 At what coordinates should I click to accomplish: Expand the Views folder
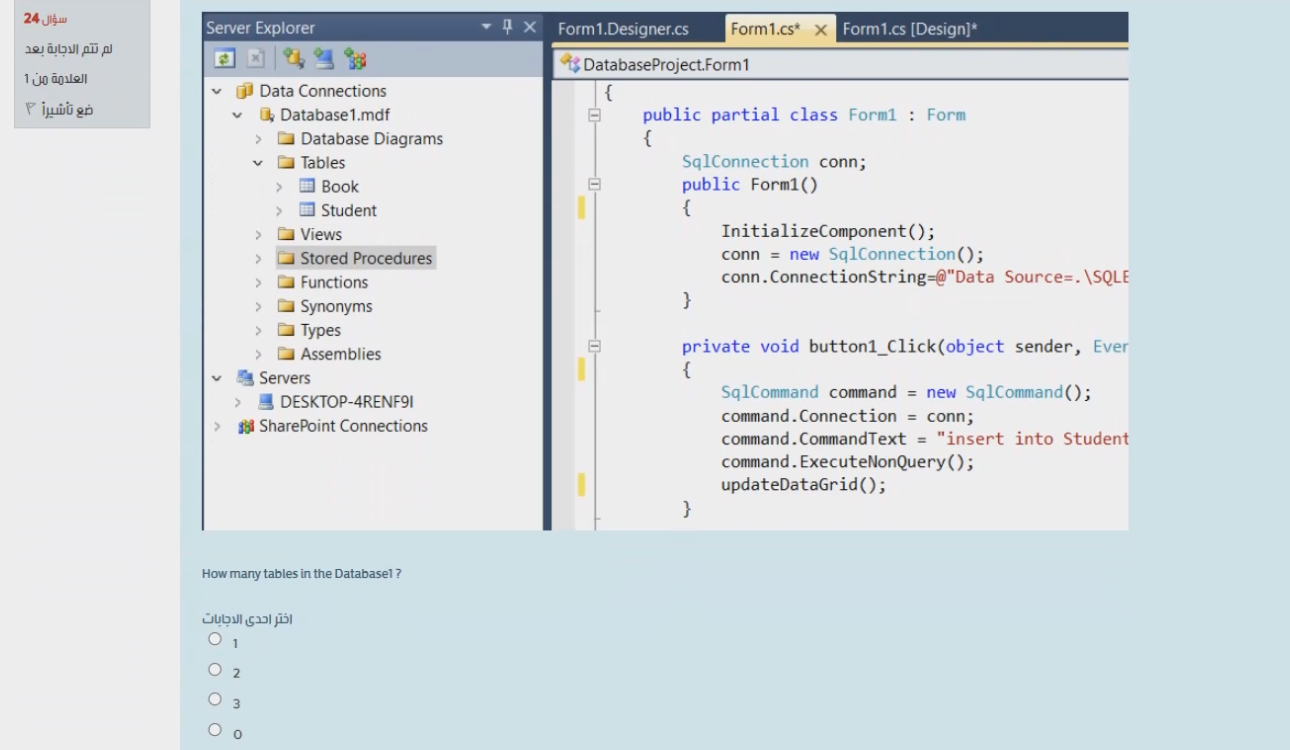point(258,235)
